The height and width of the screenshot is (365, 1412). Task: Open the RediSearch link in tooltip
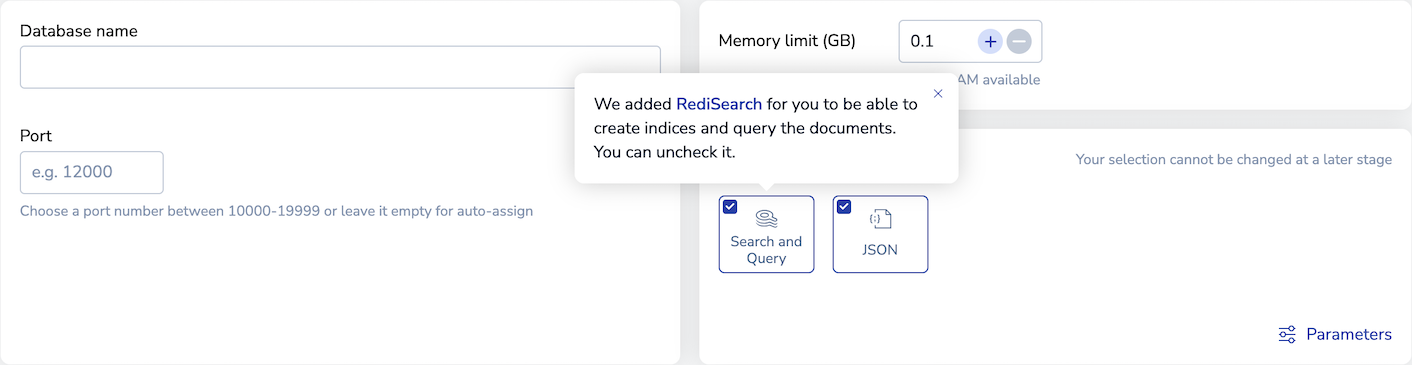719,103
